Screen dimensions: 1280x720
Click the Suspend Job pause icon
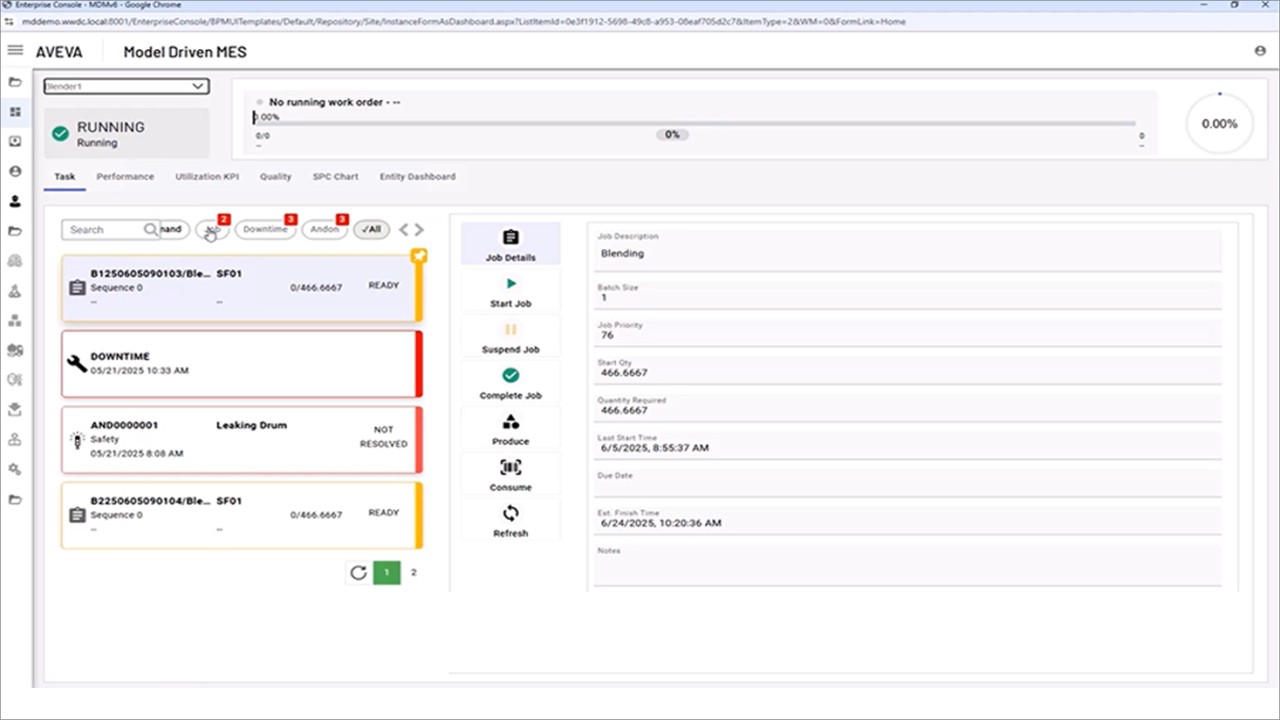click(511, 330)
